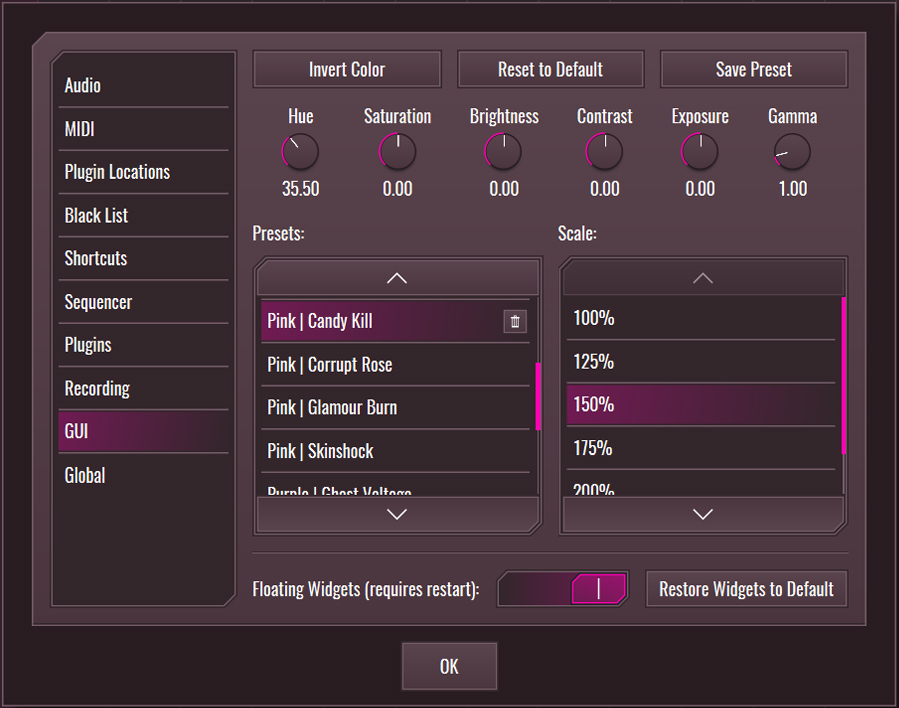Set scale to 125%

(x=701, y=362)
